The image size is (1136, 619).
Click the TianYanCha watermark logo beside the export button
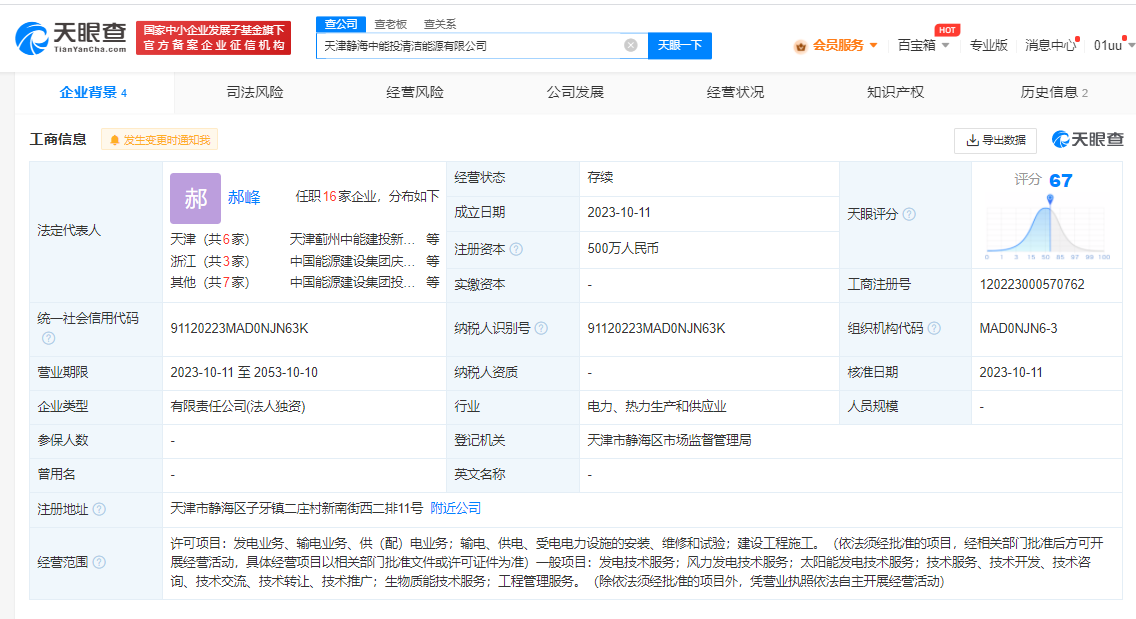1087,139
